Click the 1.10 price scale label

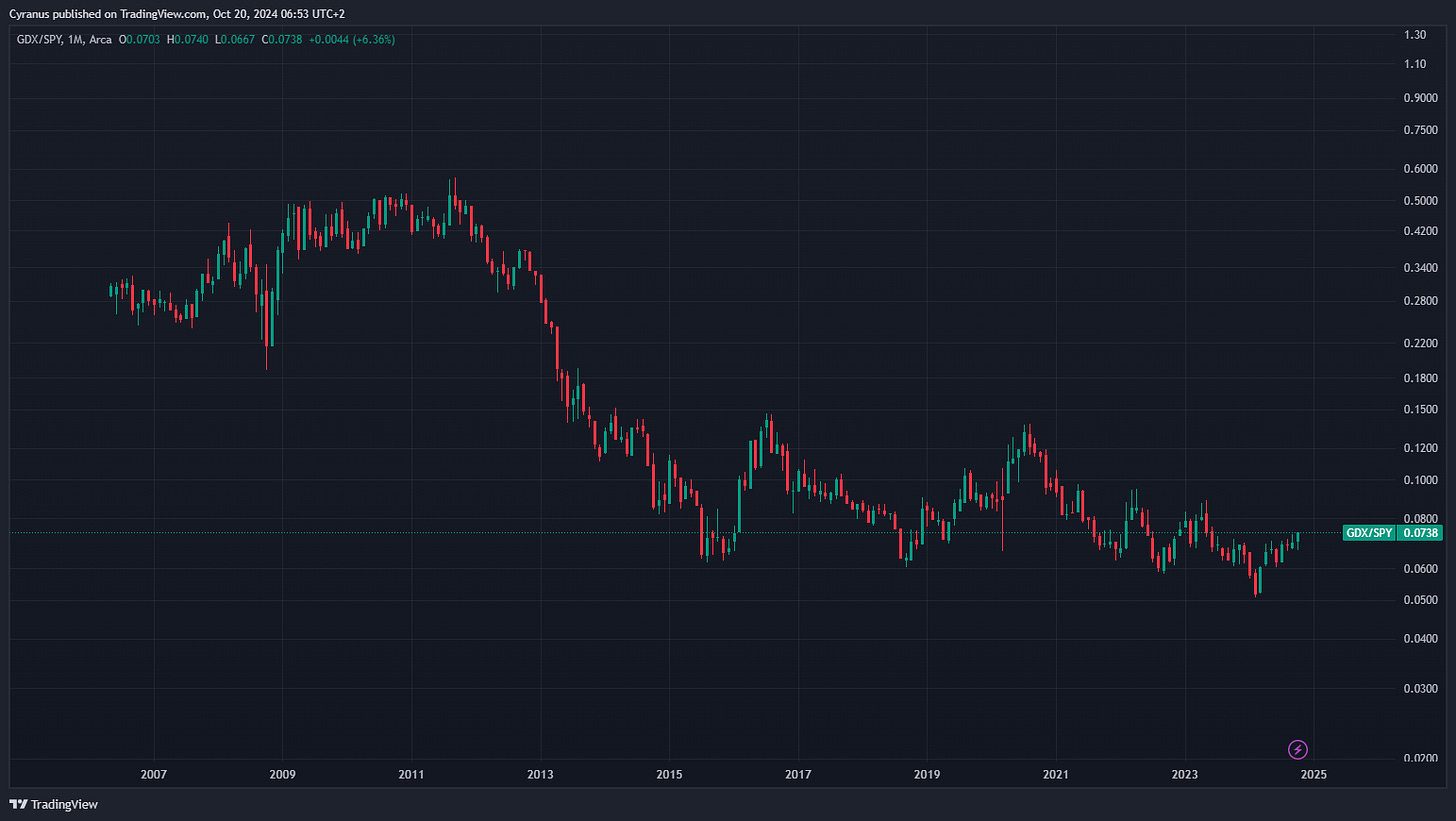coord(1415,64)
